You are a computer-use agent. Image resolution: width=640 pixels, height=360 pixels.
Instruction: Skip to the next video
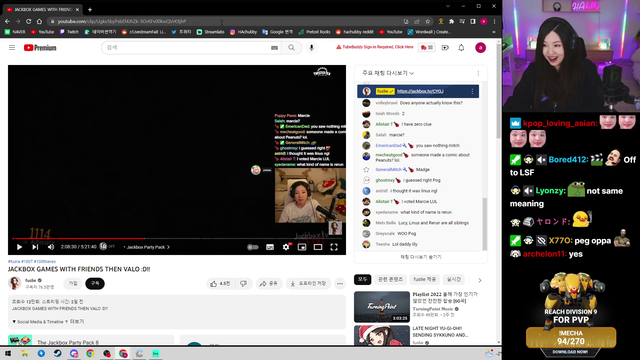tap(35, 247)
